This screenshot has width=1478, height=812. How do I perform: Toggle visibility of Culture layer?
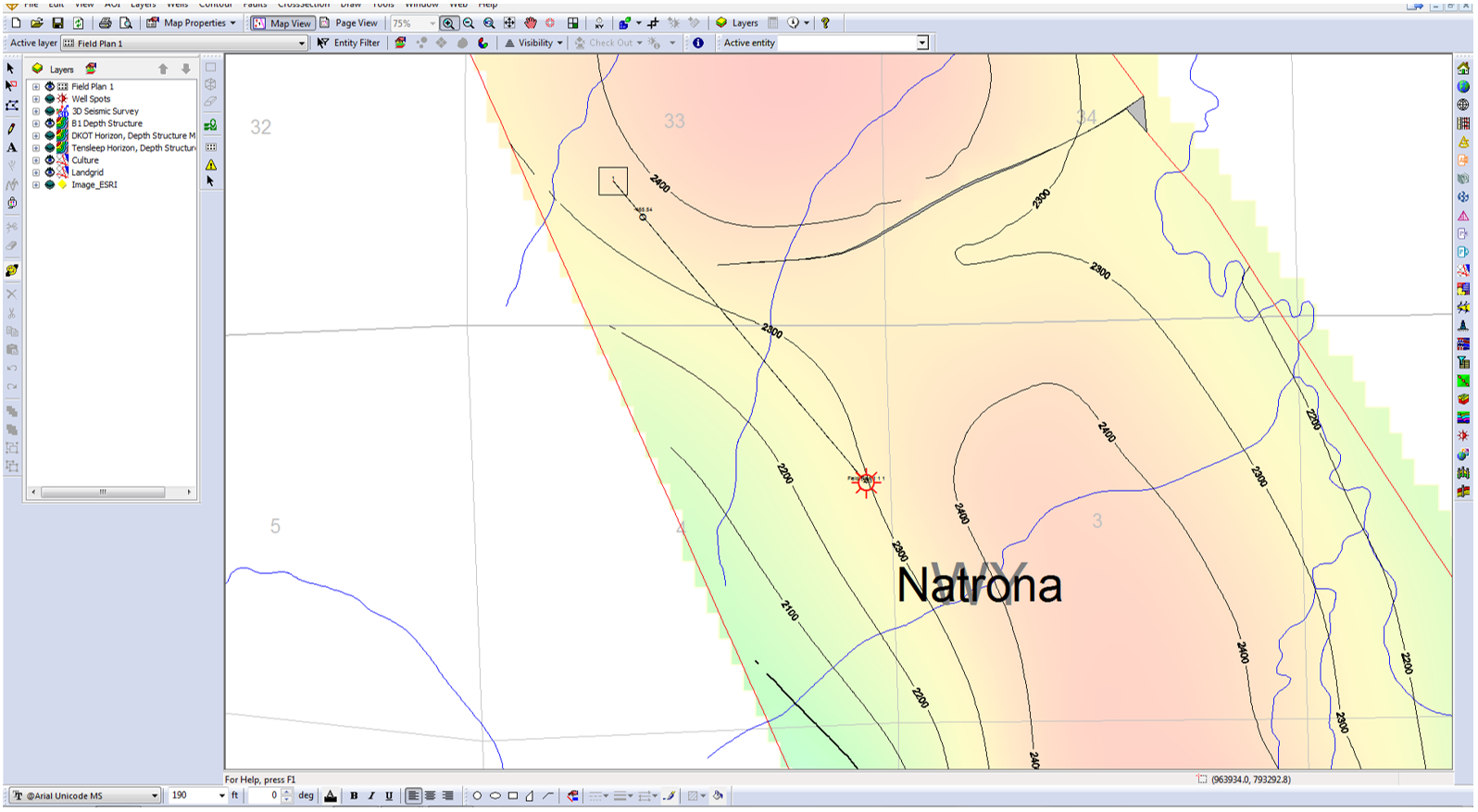(x=50, y=160)
